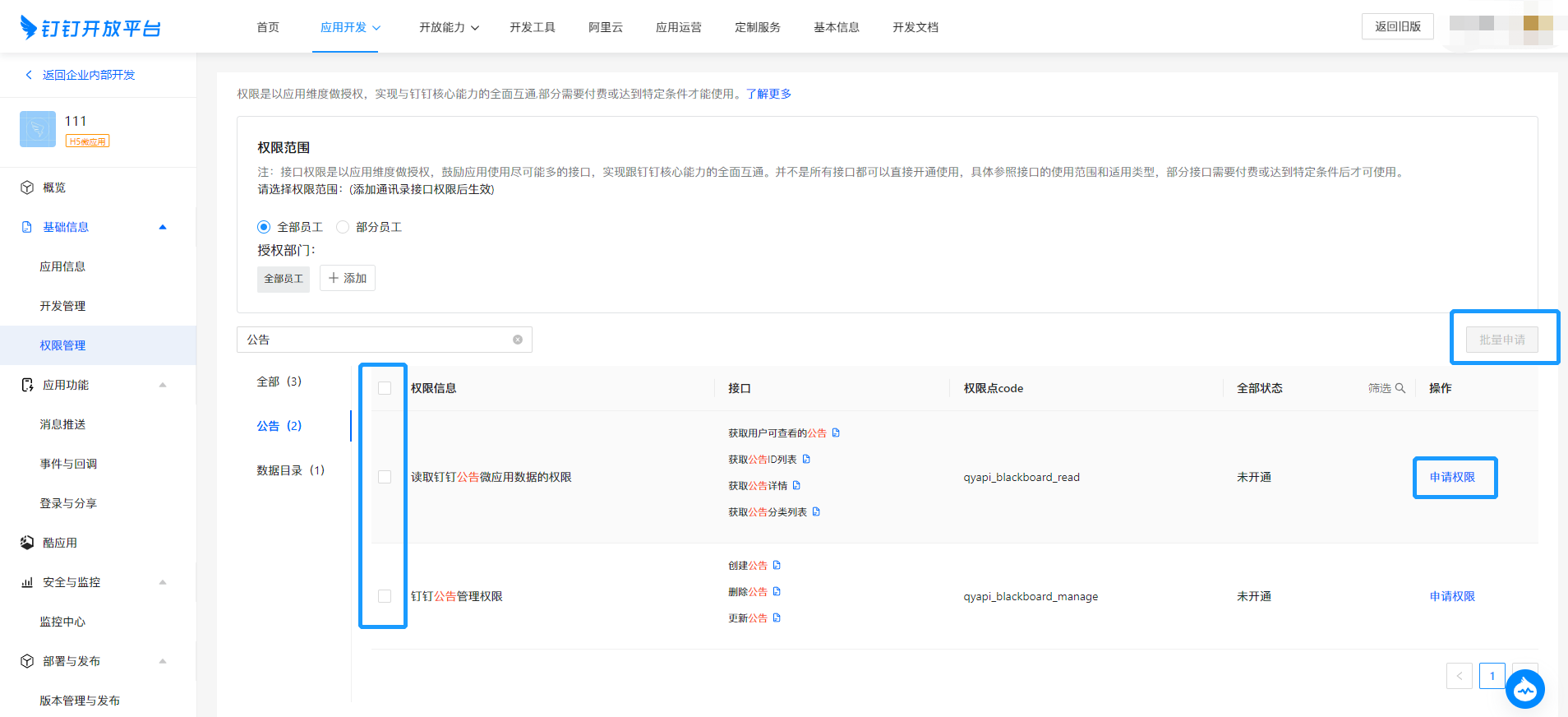Select the 全部员工 radio button
The image size is (1568, 717).
click(x=264, y=227)
